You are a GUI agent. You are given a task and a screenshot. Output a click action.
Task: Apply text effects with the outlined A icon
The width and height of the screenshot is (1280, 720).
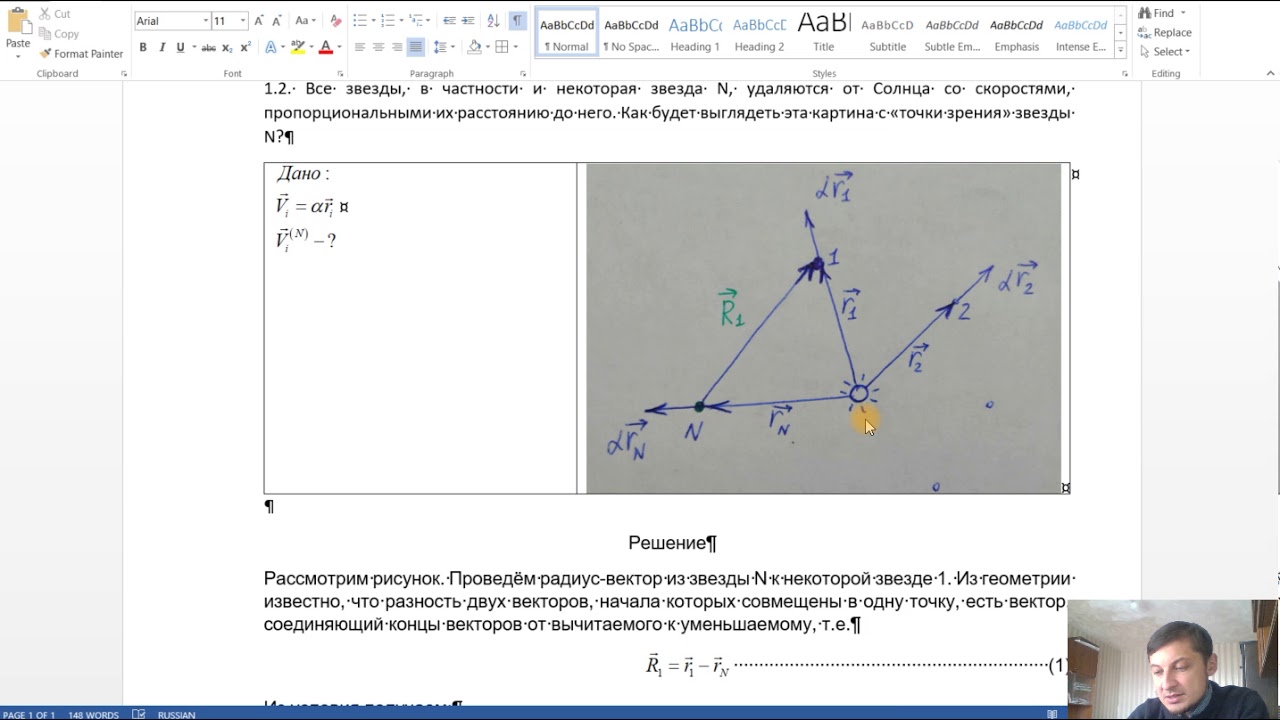[271, 47]
